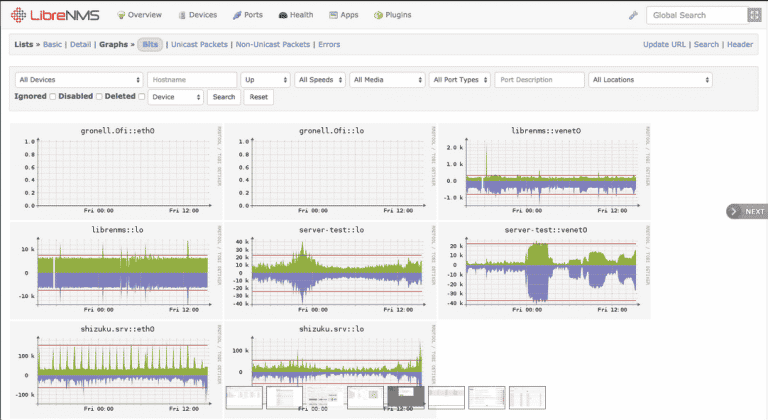This screenshot has height=420, width=768.
Task: Click the Port Description input field
Action: (x=539, y=79)
